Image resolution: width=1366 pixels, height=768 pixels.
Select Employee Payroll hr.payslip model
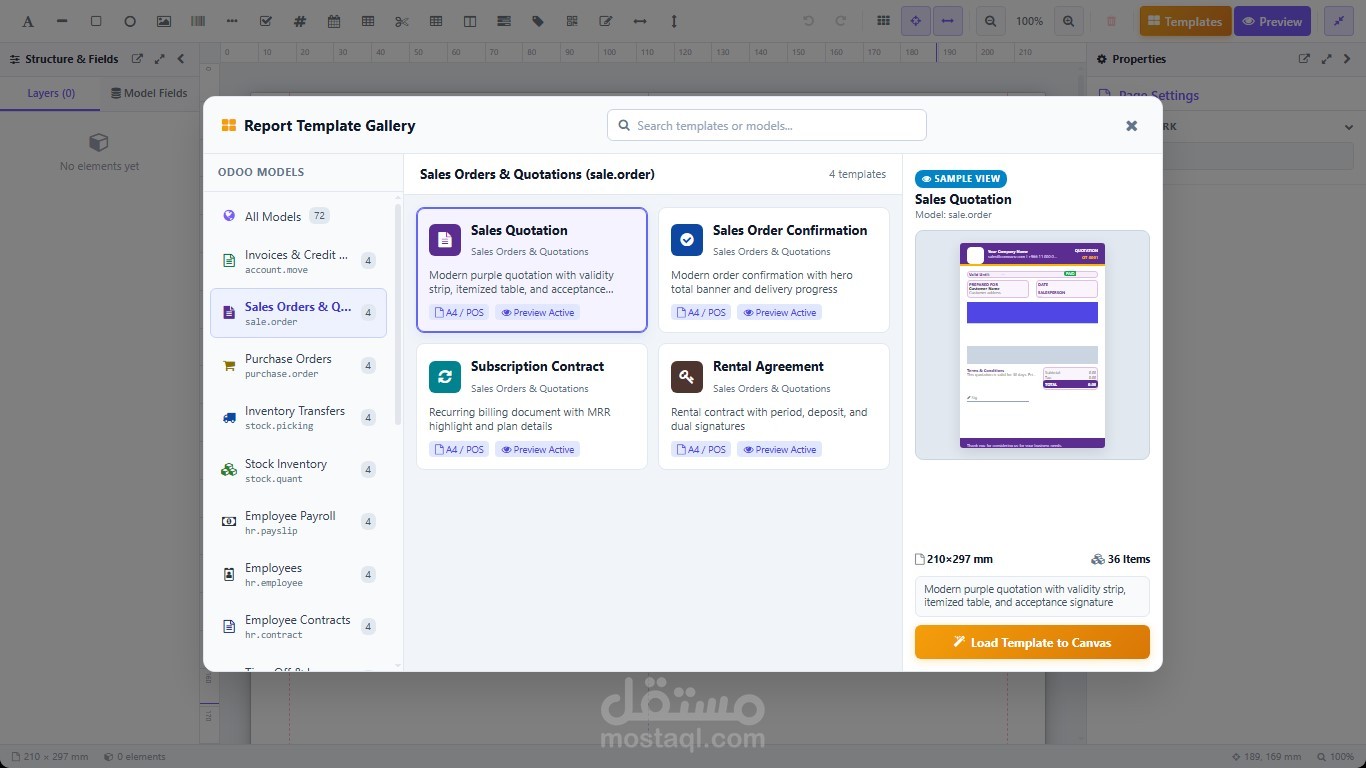coord(298,522)
